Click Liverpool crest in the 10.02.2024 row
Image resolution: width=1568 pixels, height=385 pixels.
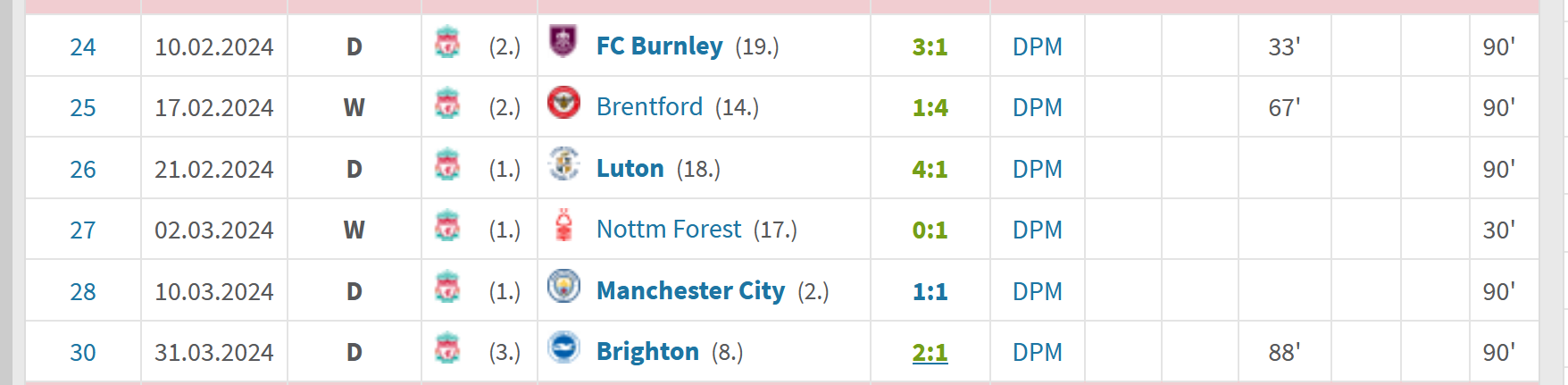[447, 42]
